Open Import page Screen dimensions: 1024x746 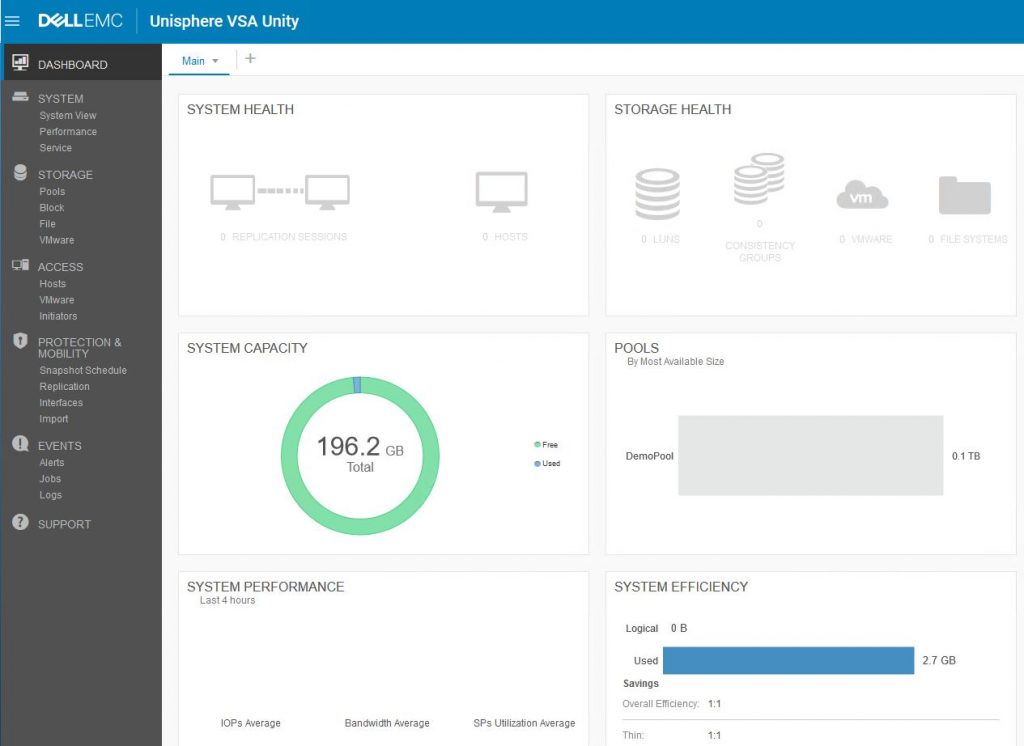[54, 419]
